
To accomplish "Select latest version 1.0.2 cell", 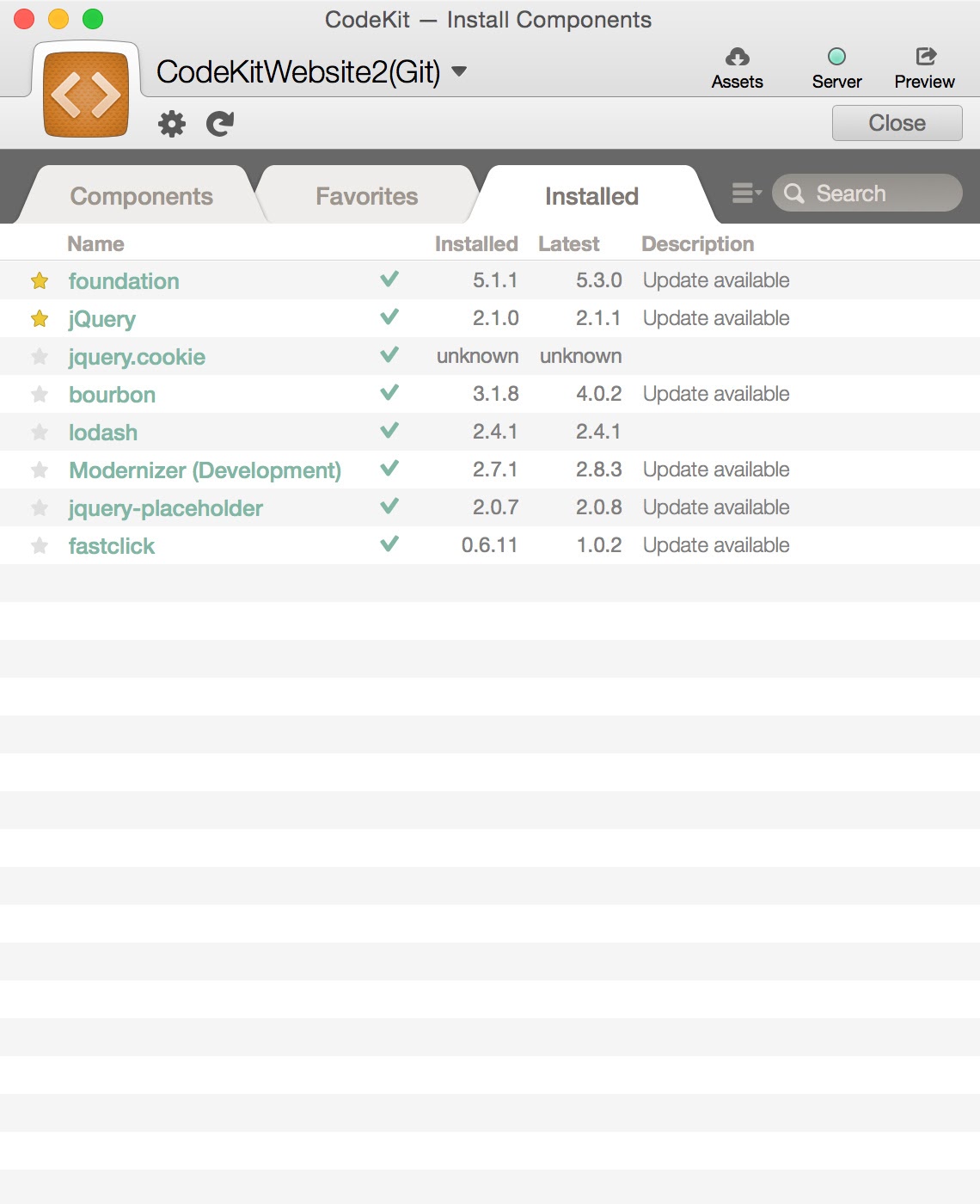I will (598, 545).
